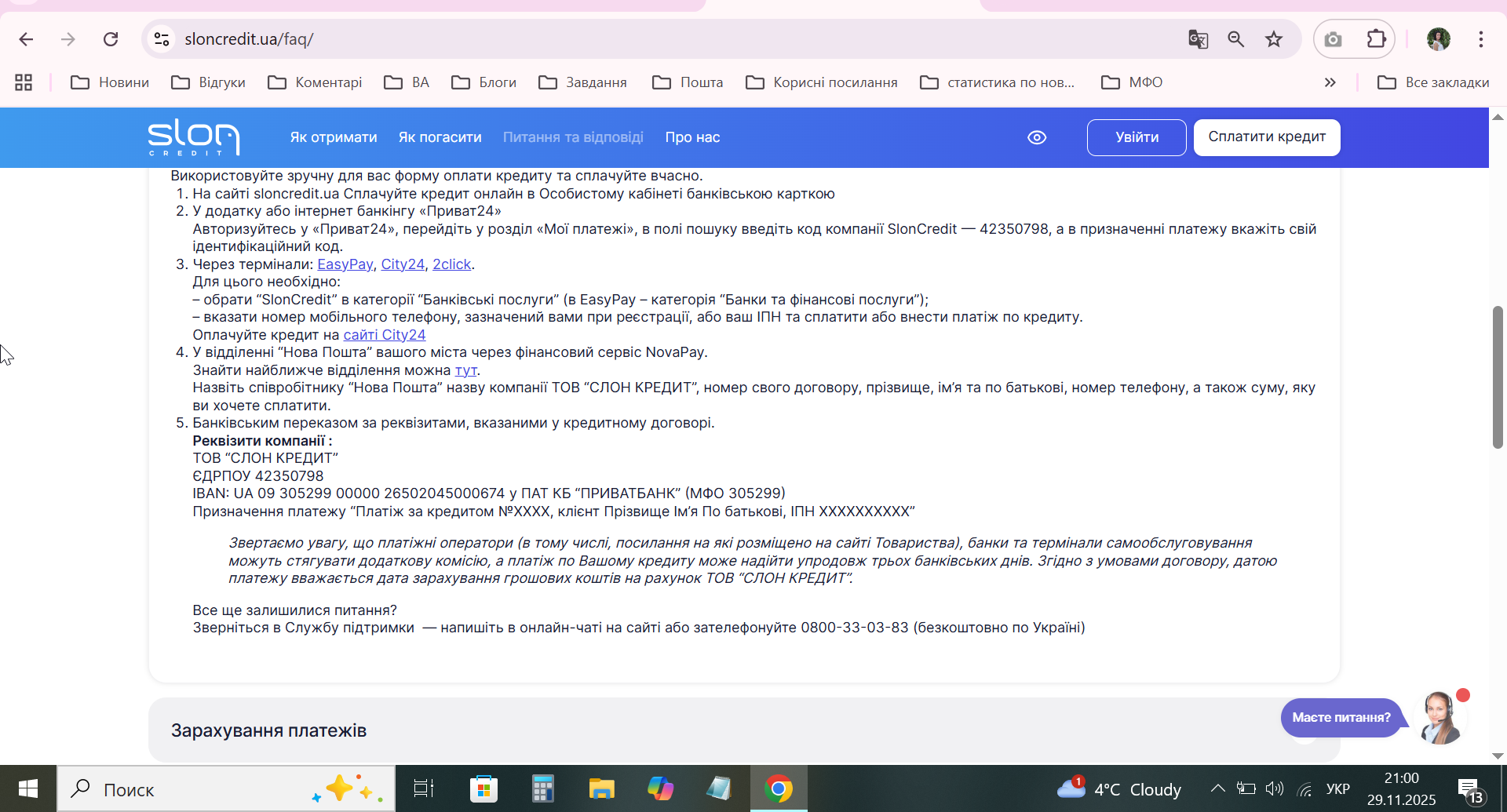Open the 4°C Cloudy weather widget
This screenshot has width=1507, height=812.
coord(1119,789)
